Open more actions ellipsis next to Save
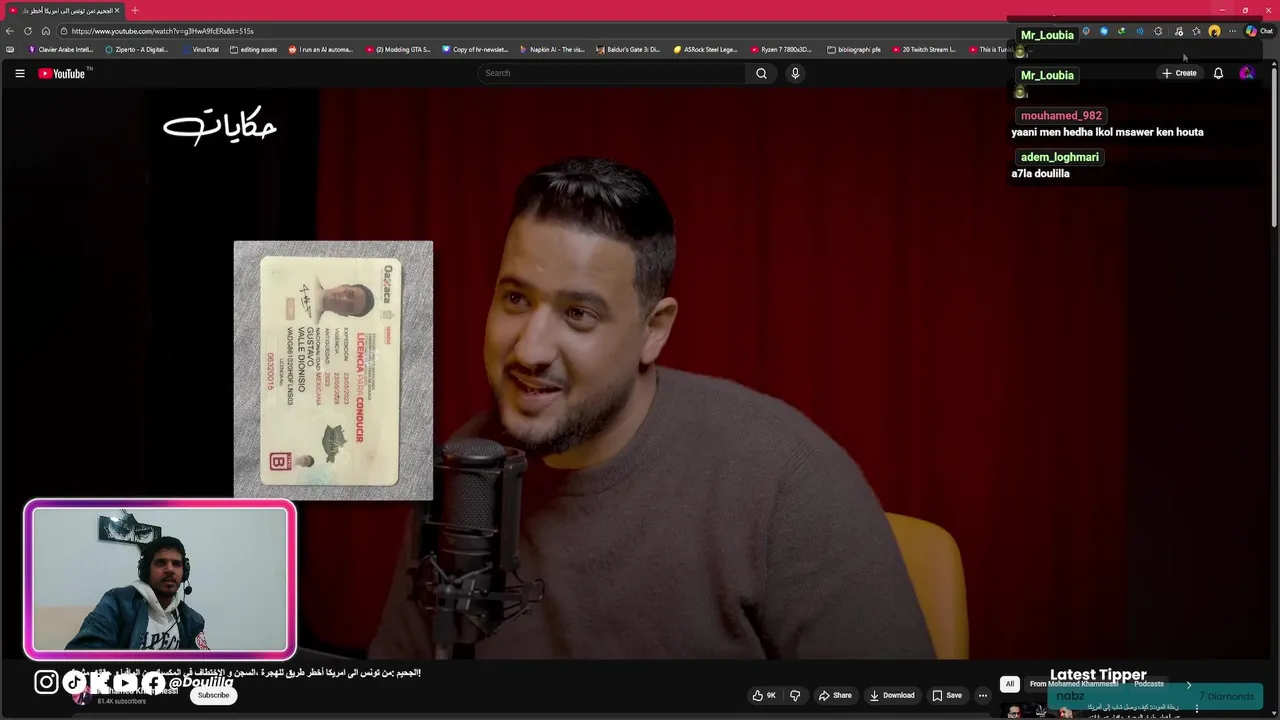Viewport: 1280px width, 720px height. click(983, 695)
